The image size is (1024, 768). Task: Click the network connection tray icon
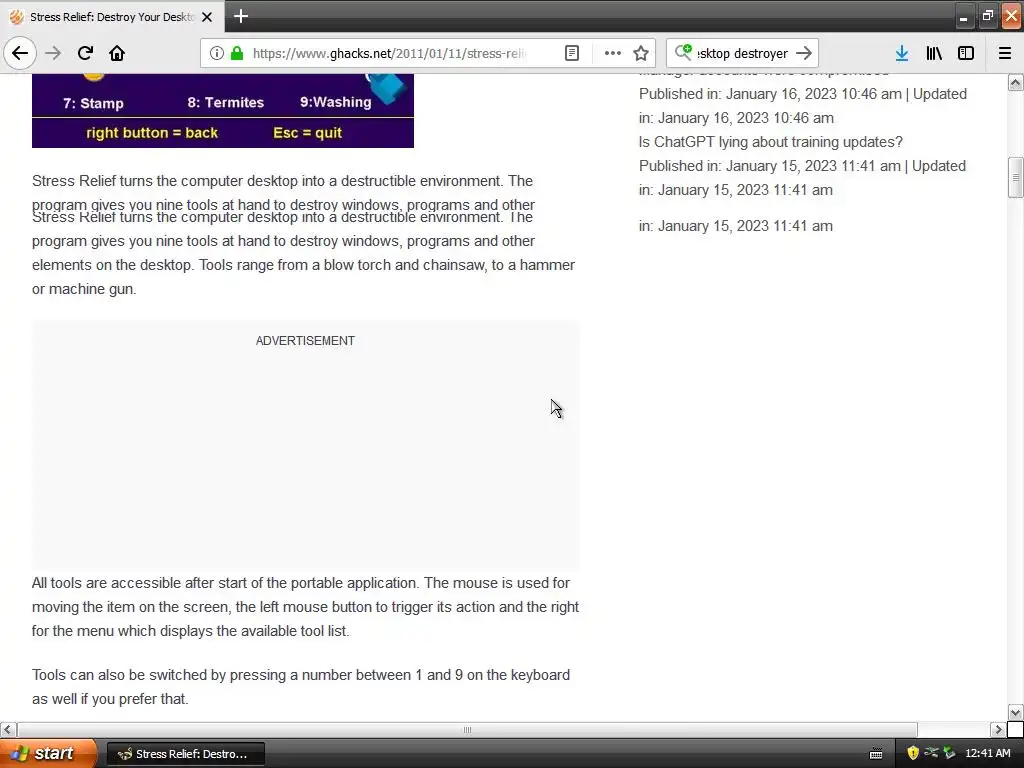point(931,753)
